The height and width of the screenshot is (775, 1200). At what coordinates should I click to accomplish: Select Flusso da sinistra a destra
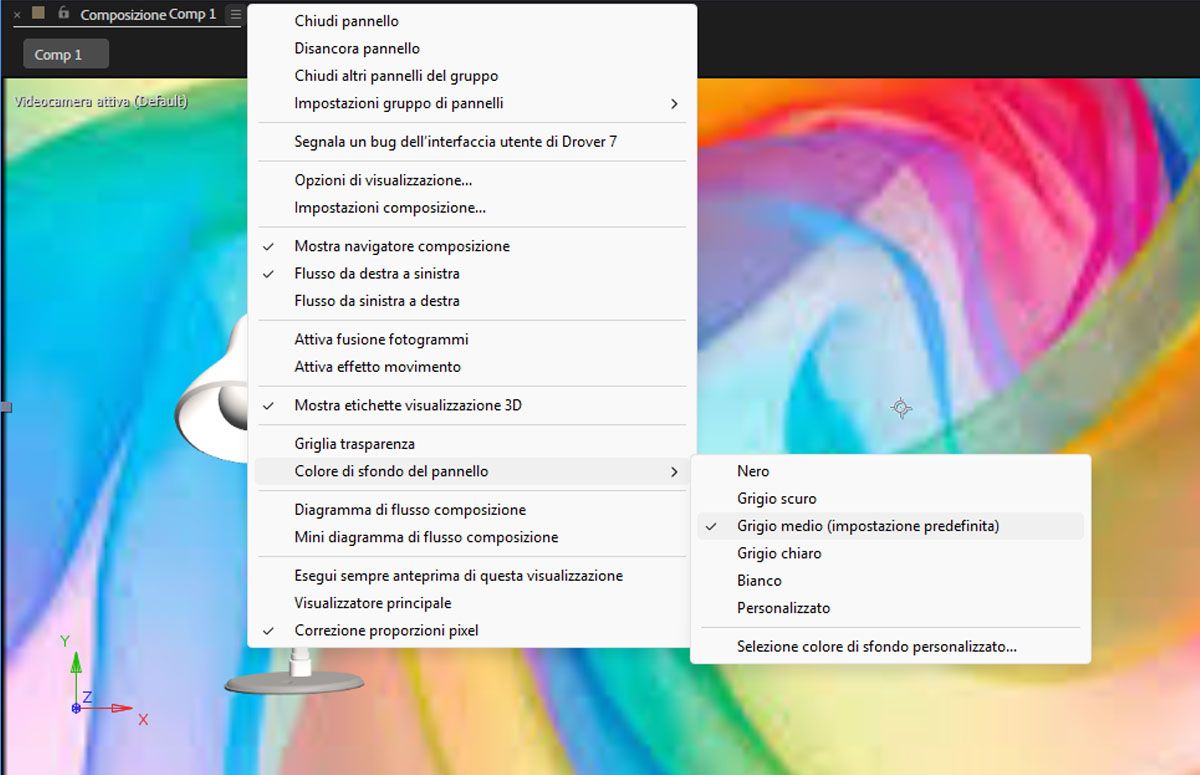tap(472, 300)
